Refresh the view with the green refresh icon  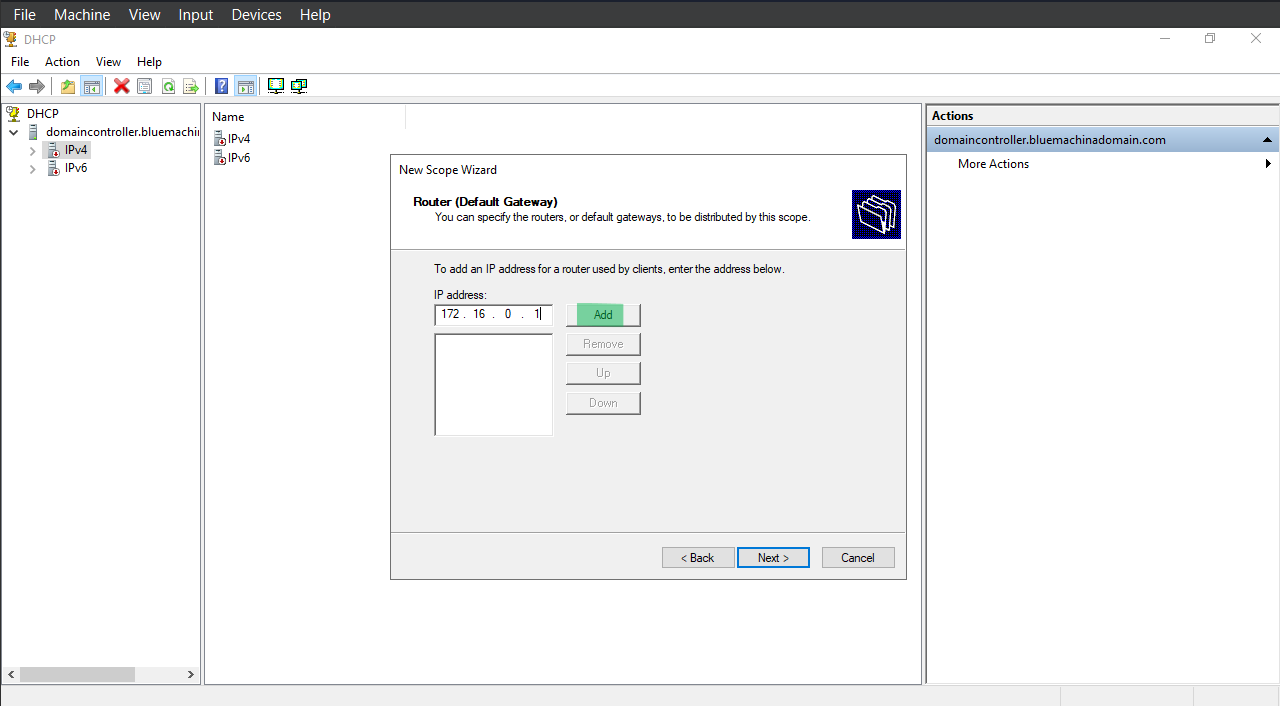click(x=168, y=86)
